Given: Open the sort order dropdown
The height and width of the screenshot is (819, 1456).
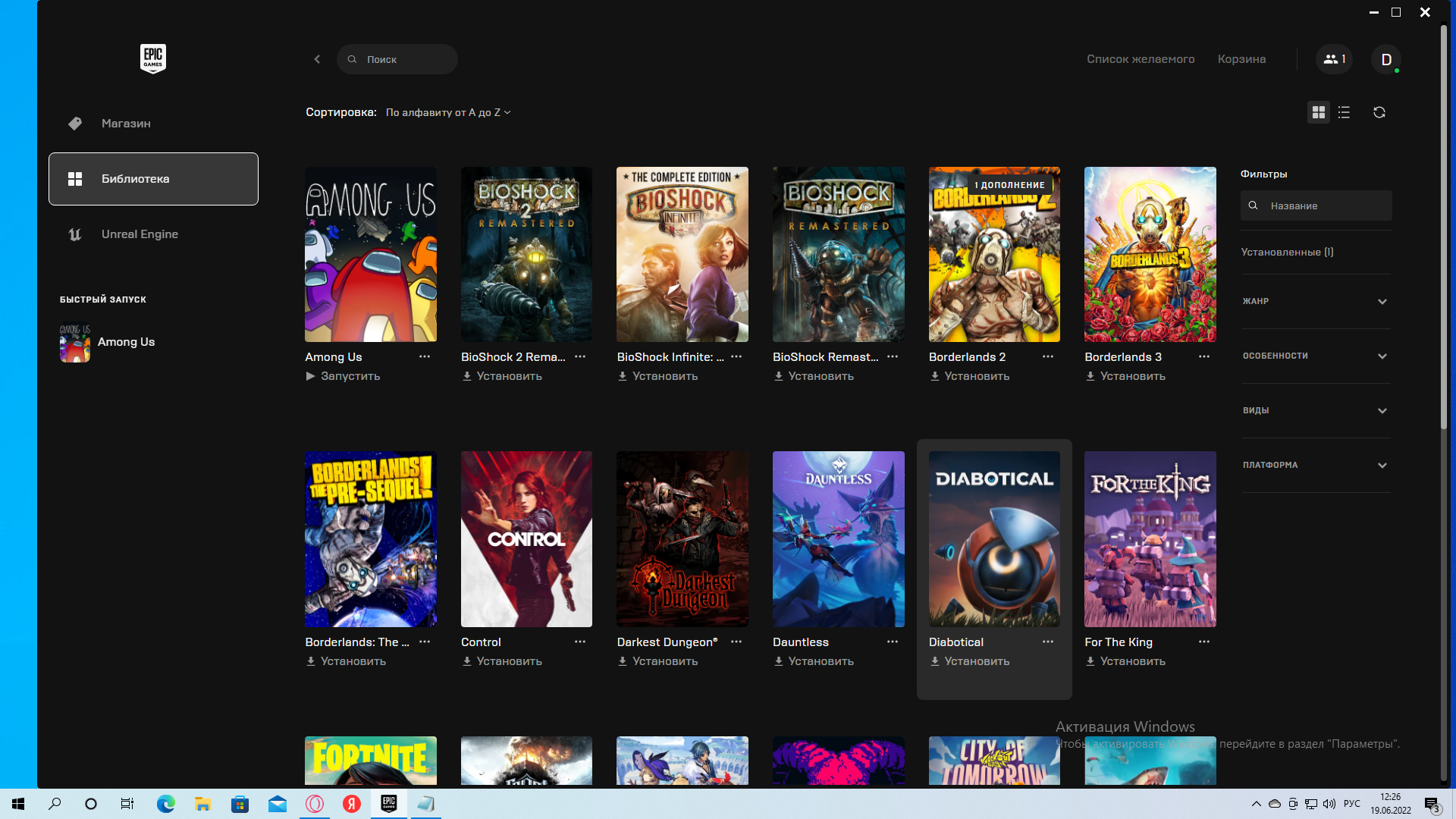Looking at the screenshot, I should point(448,112).
